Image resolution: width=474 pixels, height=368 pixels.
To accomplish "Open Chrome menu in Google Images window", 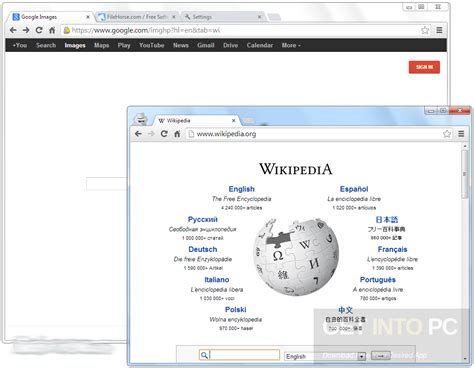I will tap(439, 30).
